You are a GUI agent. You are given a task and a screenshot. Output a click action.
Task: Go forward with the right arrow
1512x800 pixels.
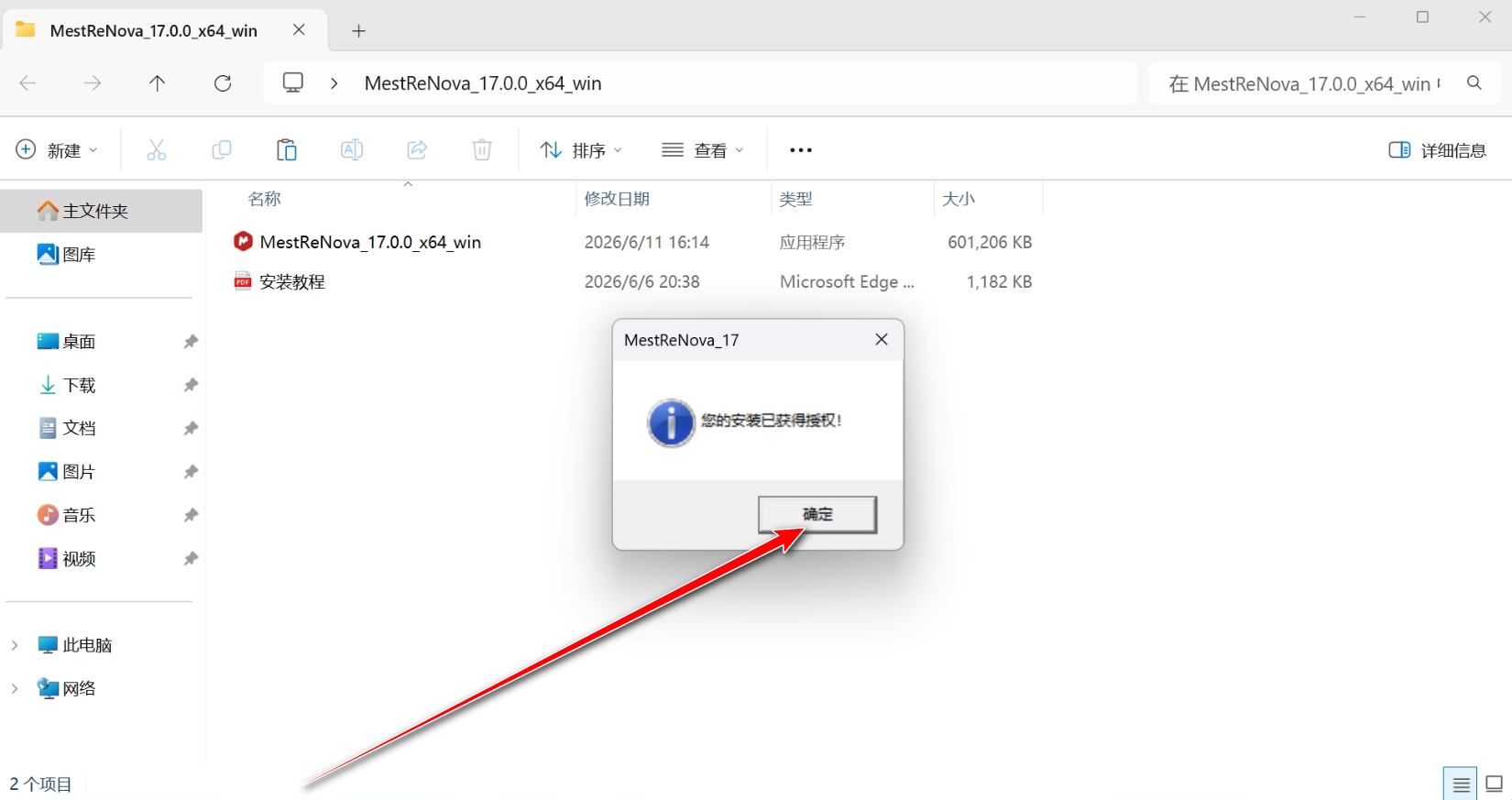(x=93, y=83)
